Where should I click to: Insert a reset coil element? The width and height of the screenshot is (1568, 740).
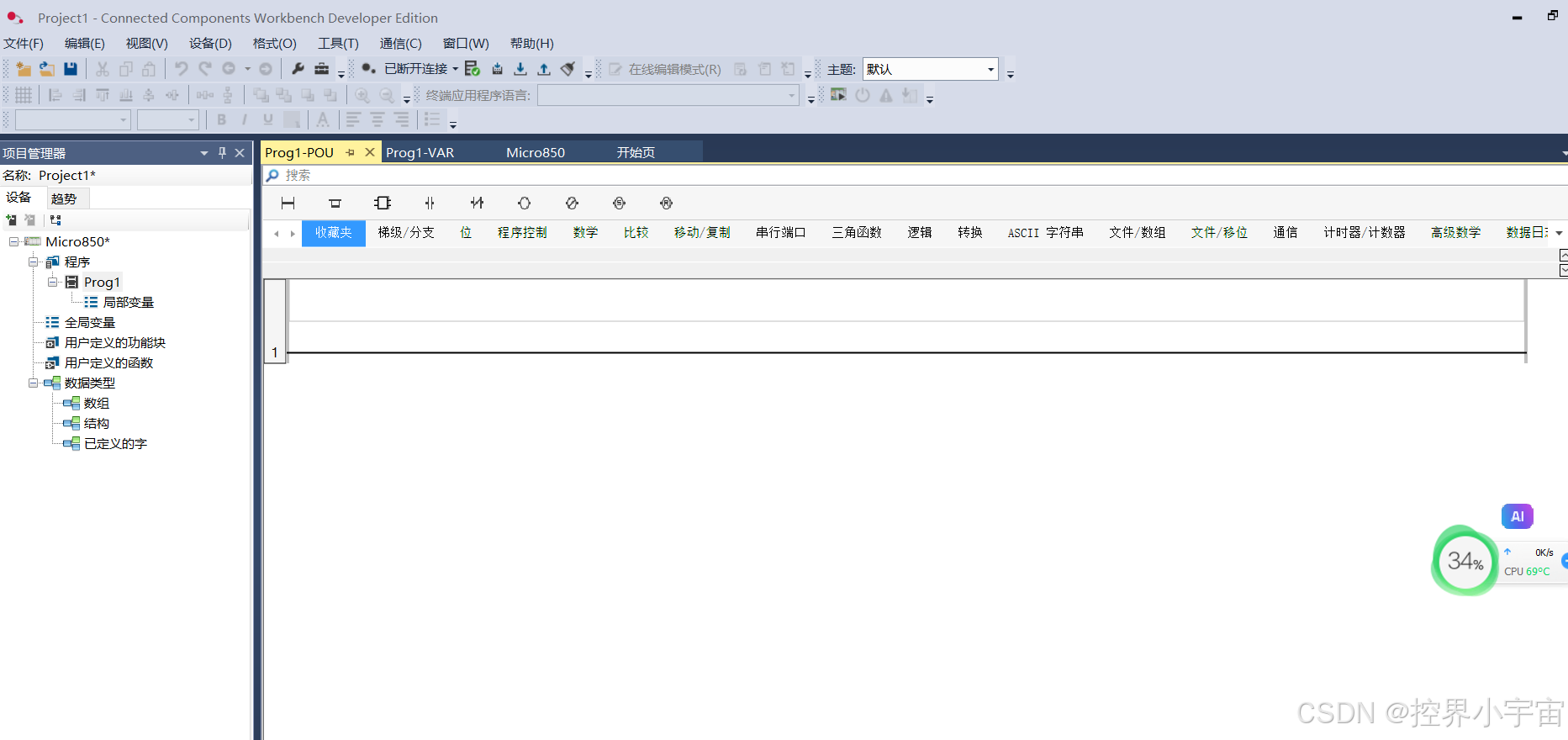[x=666, y=203]
